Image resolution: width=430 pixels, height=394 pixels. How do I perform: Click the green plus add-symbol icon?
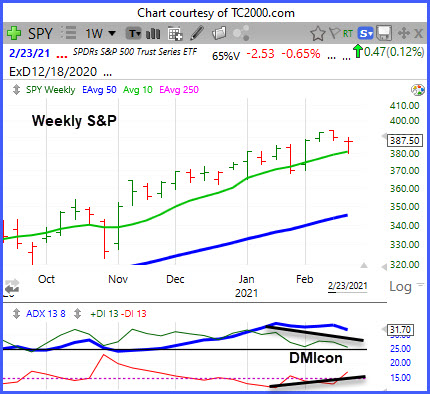pyautogui.click(x=14, y=33)
